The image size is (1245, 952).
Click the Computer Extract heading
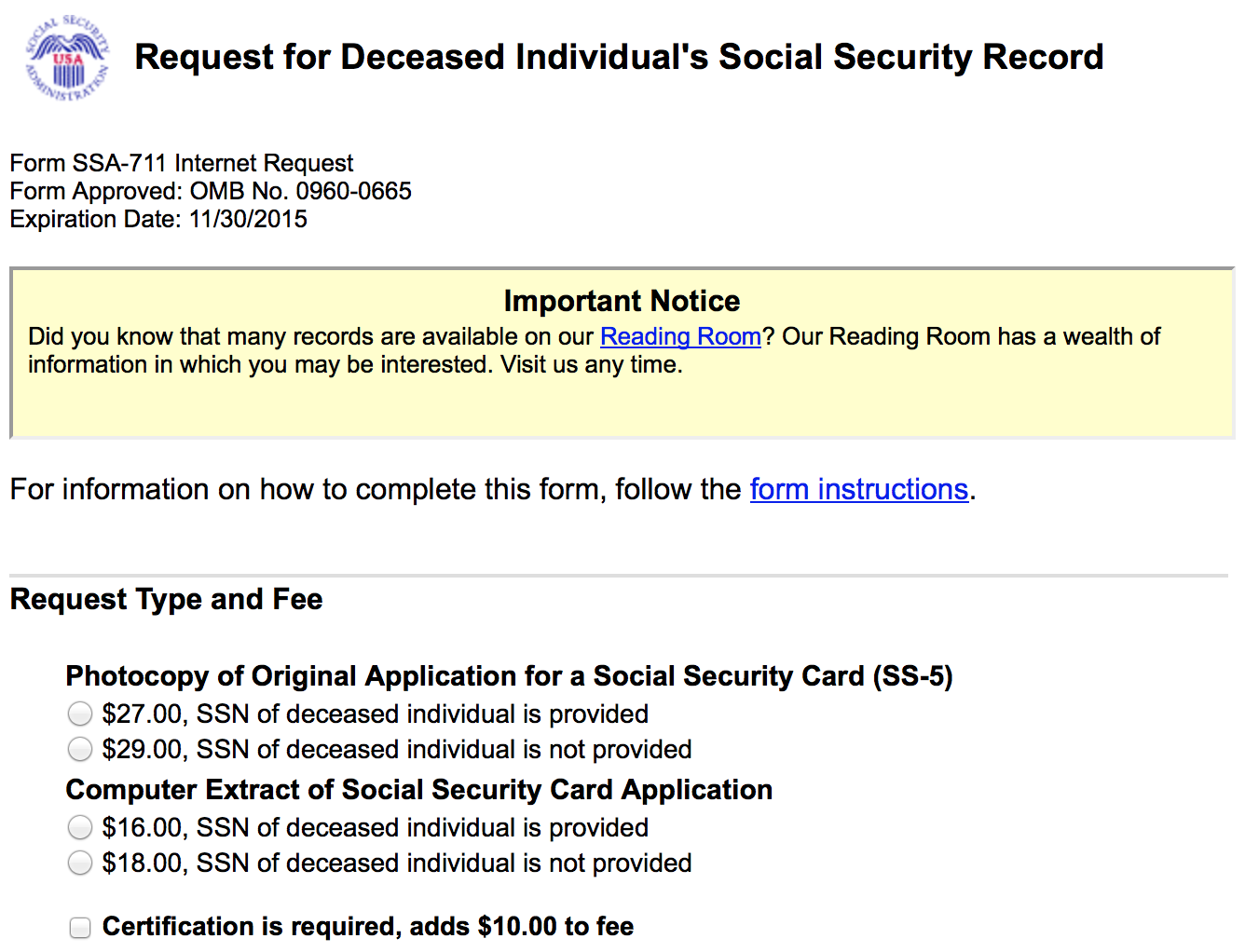click(418, 790)
